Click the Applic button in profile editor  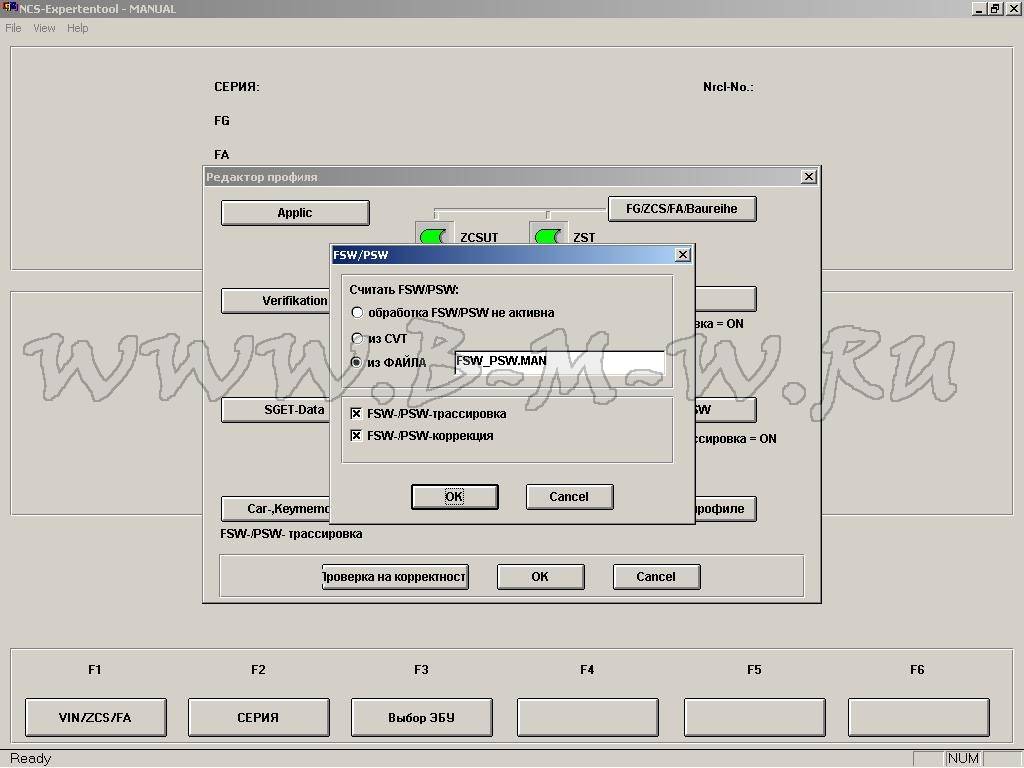[x=295, y=213]
